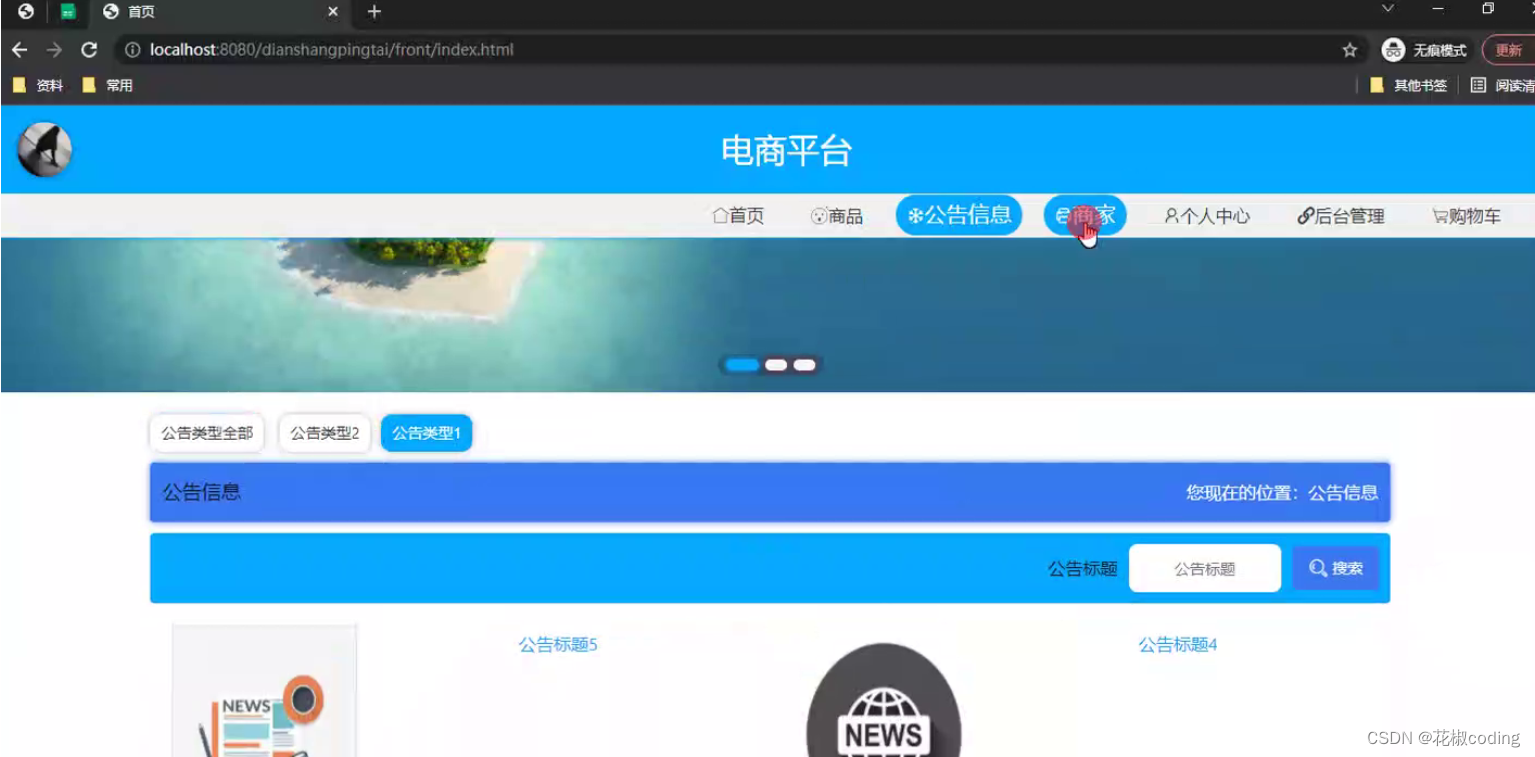Switch to 公告类型全部 filter
1535x757 pixels.
pyautogui.click(x=206, y=433)
